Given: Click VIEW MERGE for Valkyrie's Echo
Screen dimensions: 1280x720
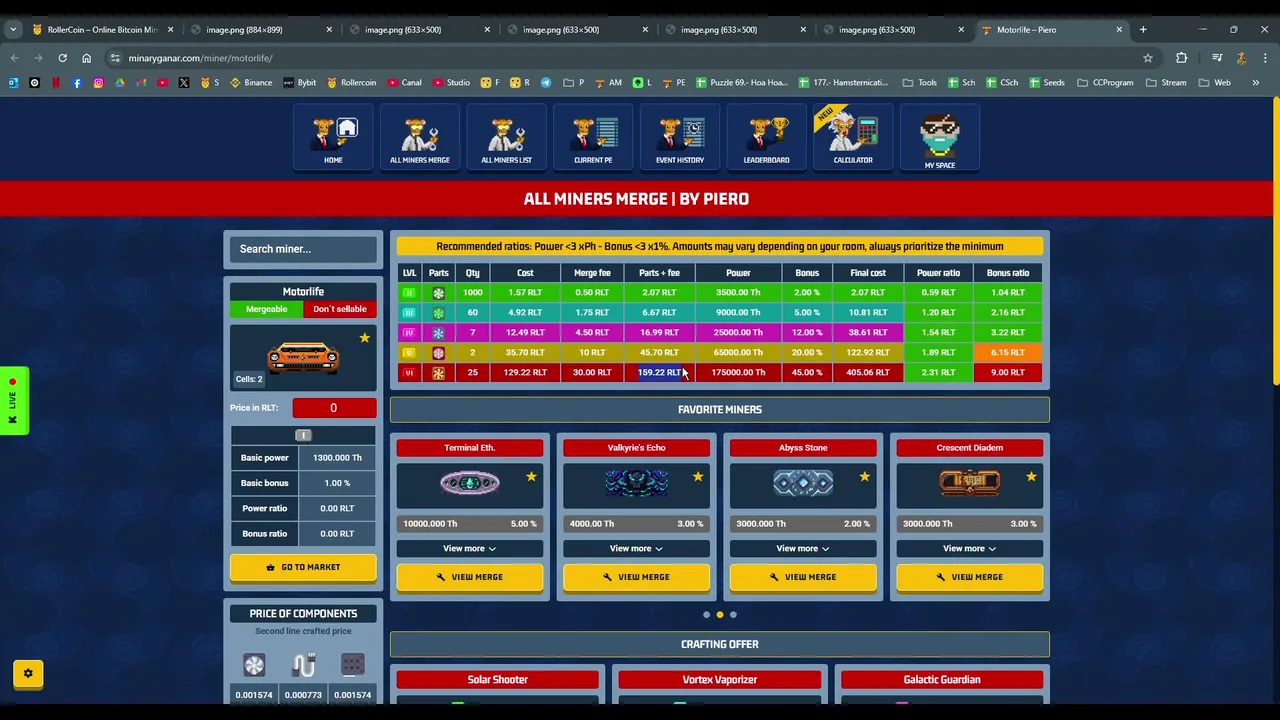Looking at the screenshot, I should pos(637,577).
